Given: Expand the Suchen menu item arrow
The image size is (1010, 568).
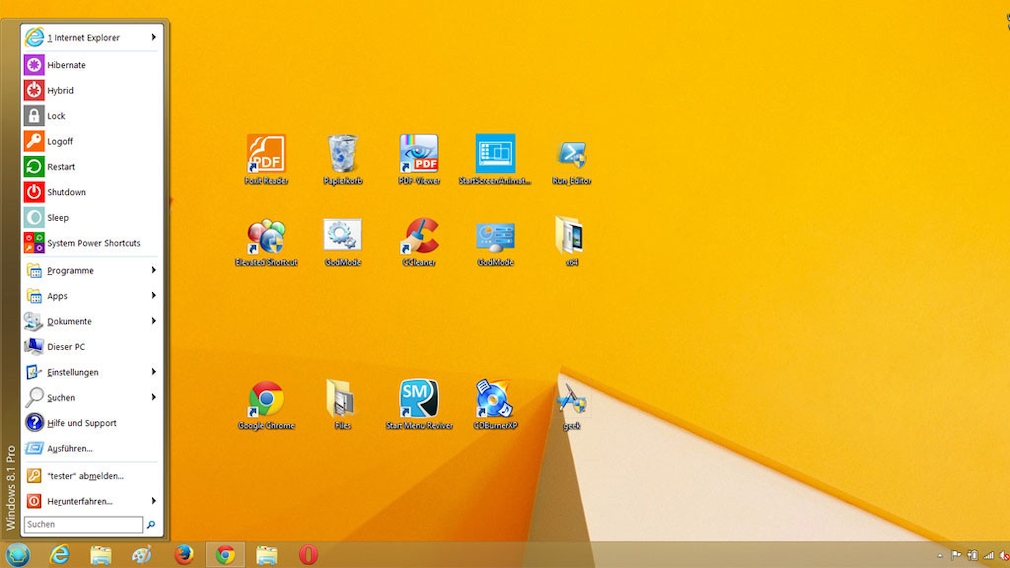Looking at the screenshot, I should pos(153,397).
